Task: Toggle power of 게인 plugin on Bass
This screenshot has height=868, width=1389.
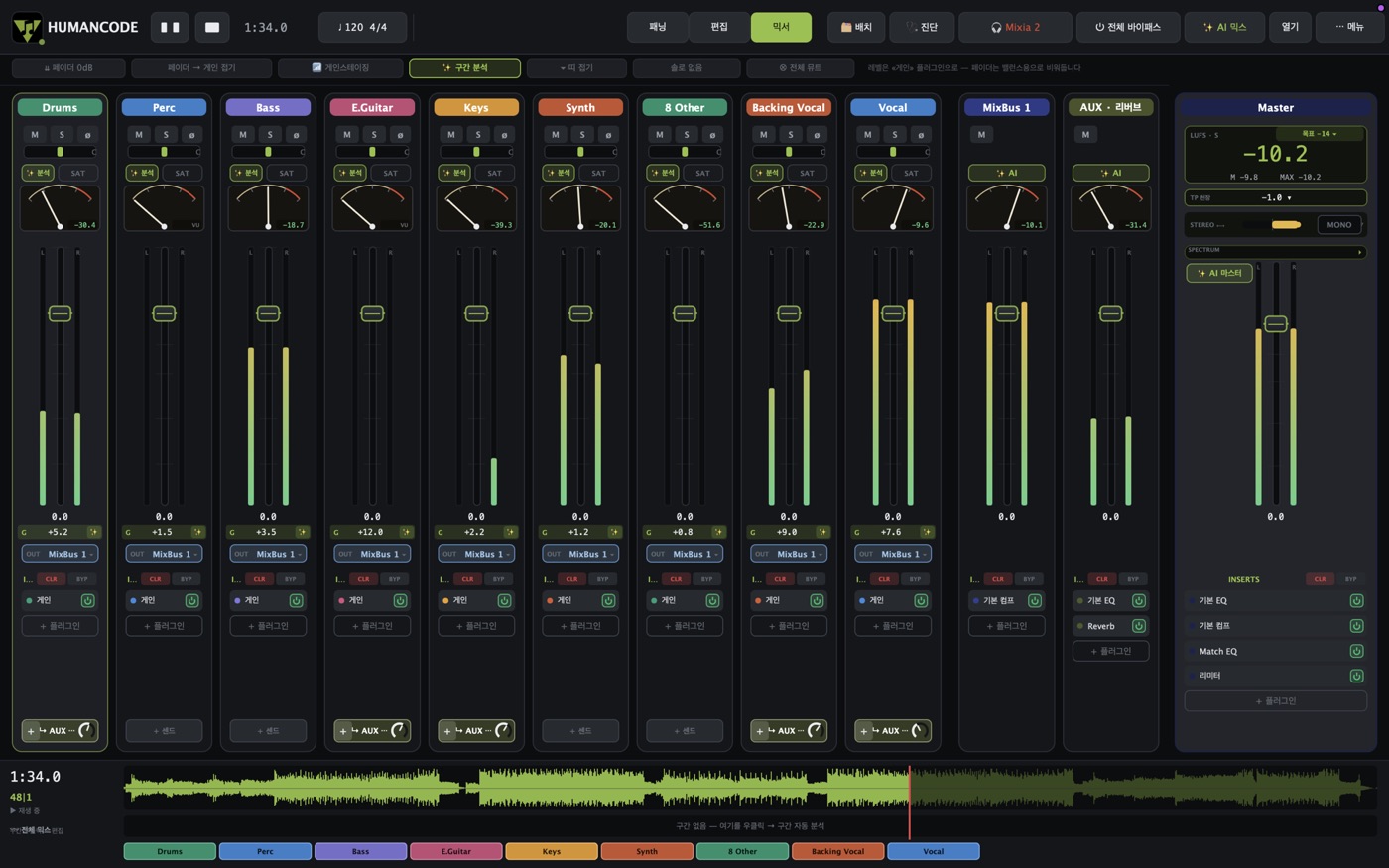Action: [296, 600]
